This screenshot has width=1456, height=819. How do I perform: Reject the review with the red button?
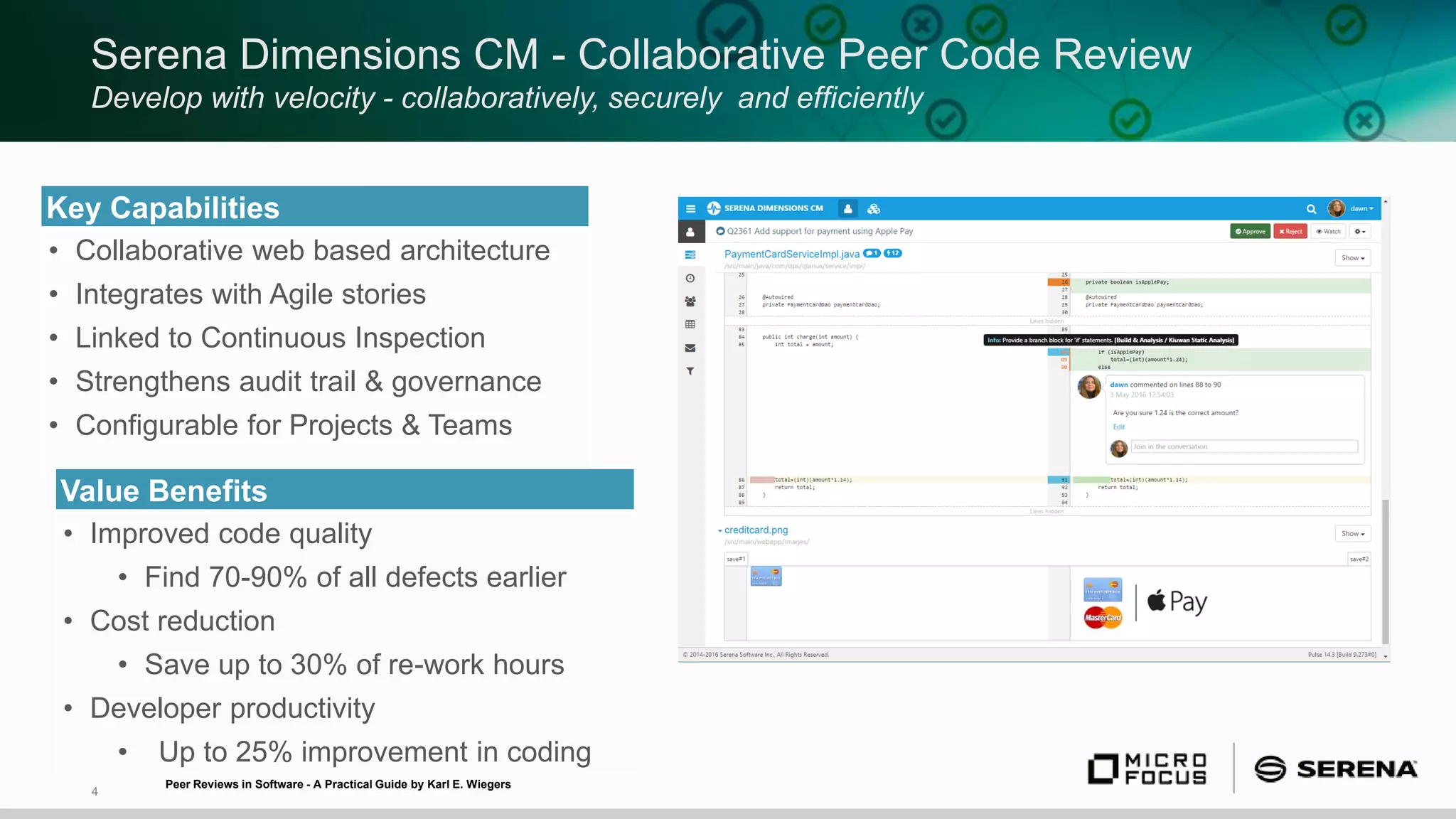pyautogui.click(x=1290, y=231)
